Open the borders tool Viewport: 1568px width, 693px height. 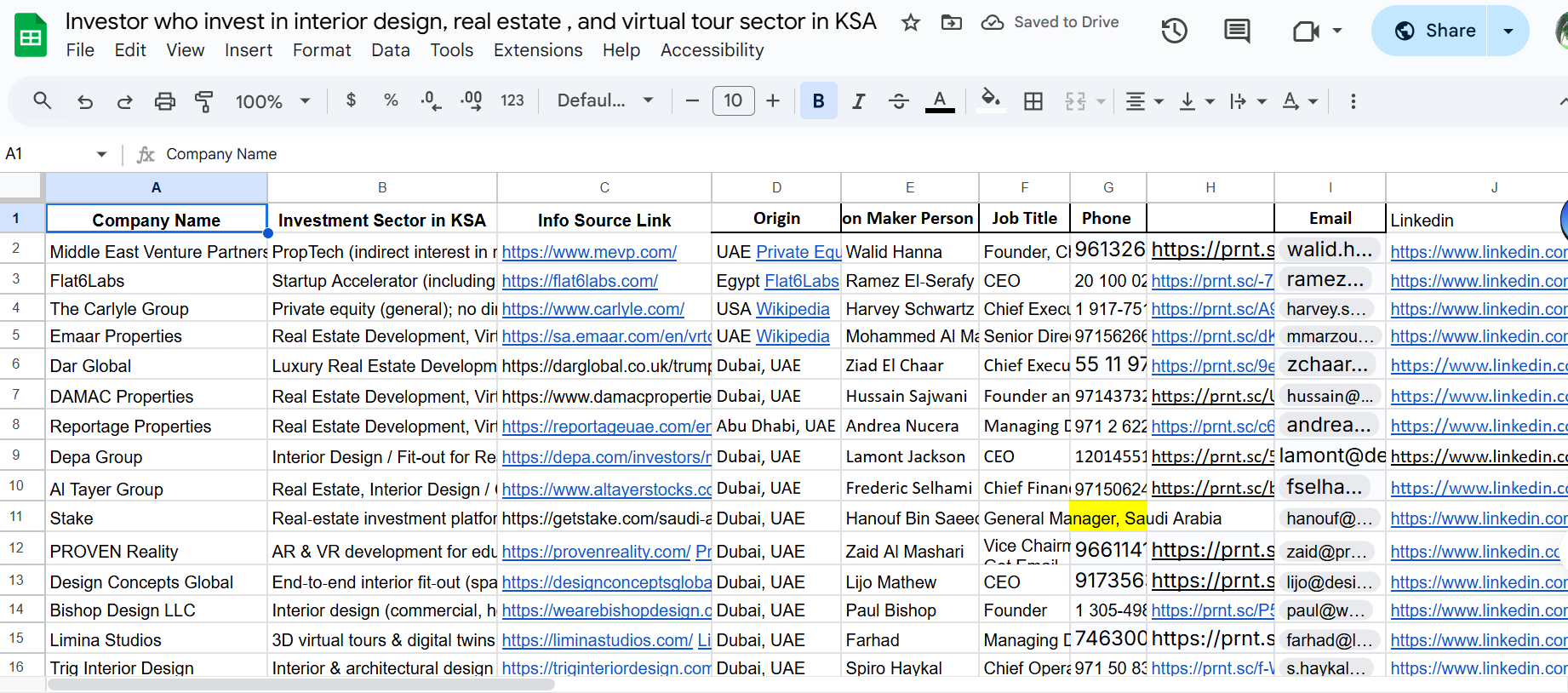1033,101
